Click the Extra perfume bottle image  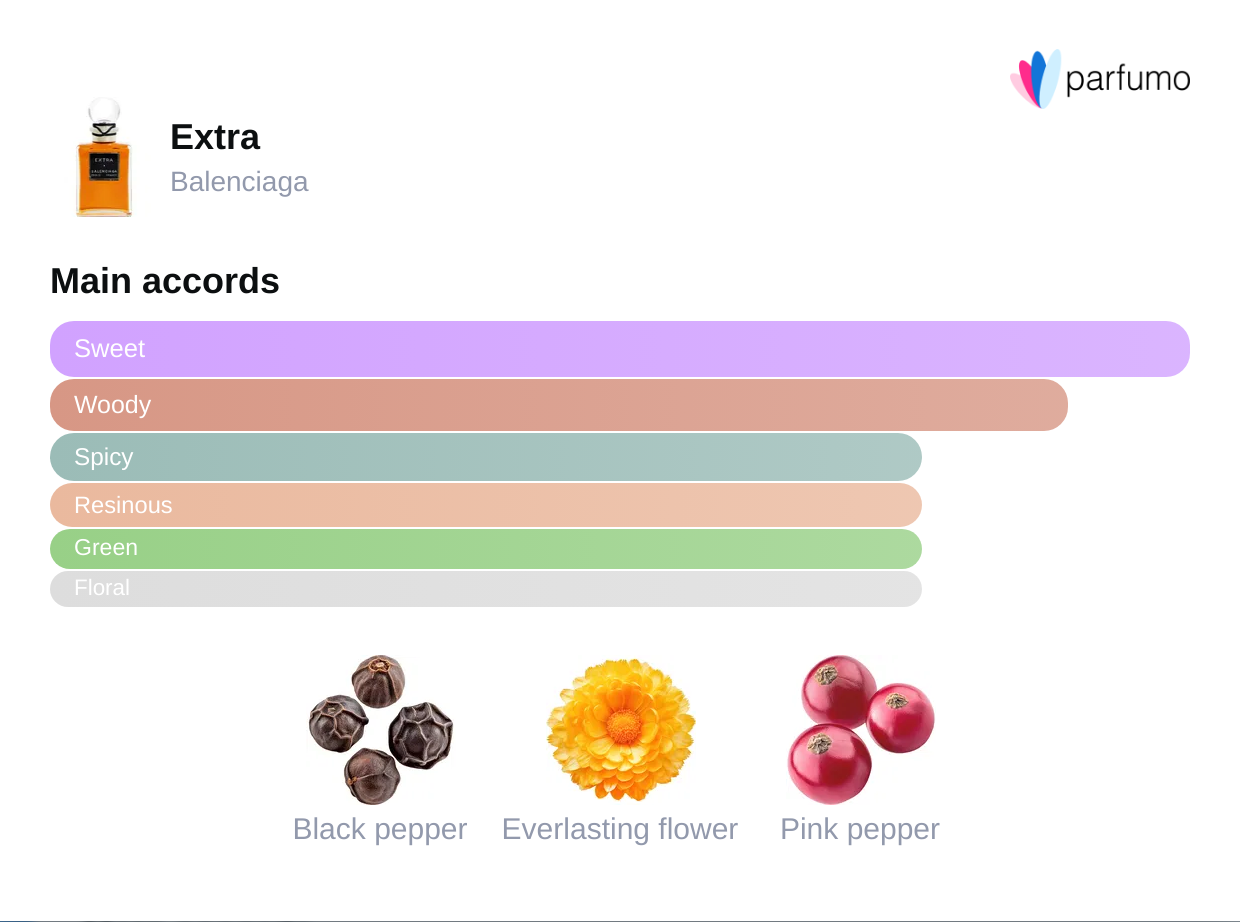[104, 158]
